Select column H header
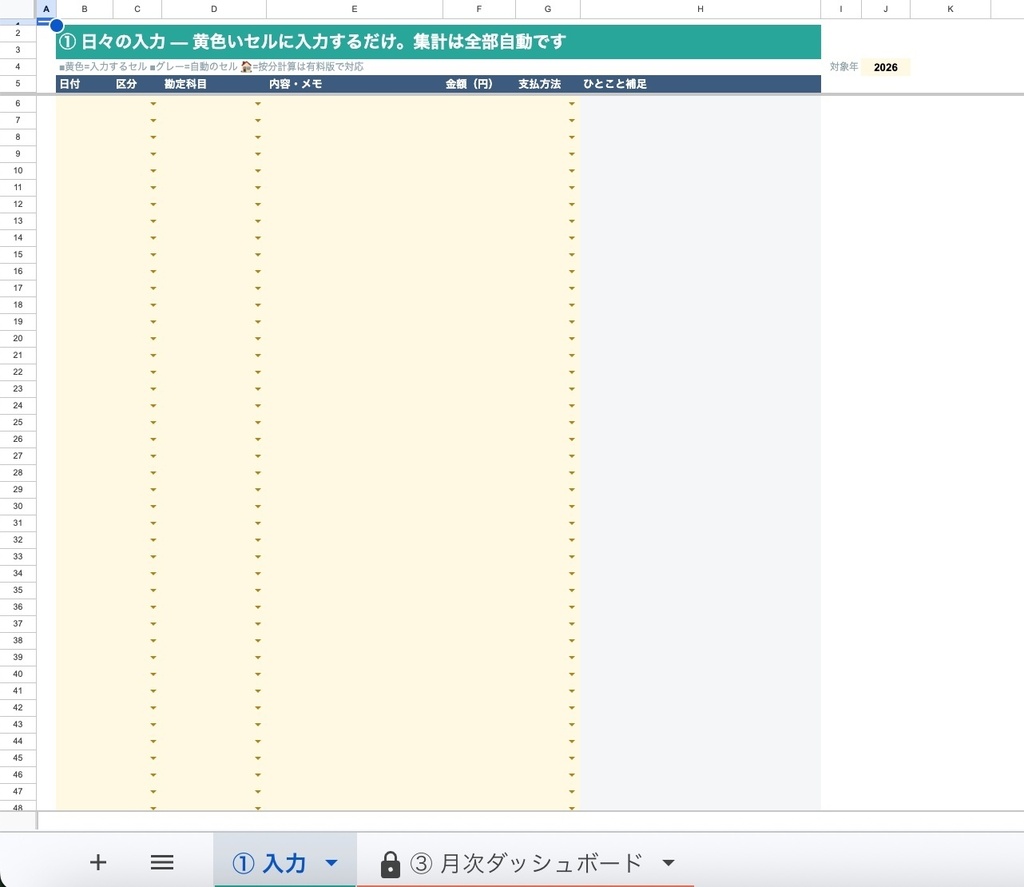 click(700, 9)
